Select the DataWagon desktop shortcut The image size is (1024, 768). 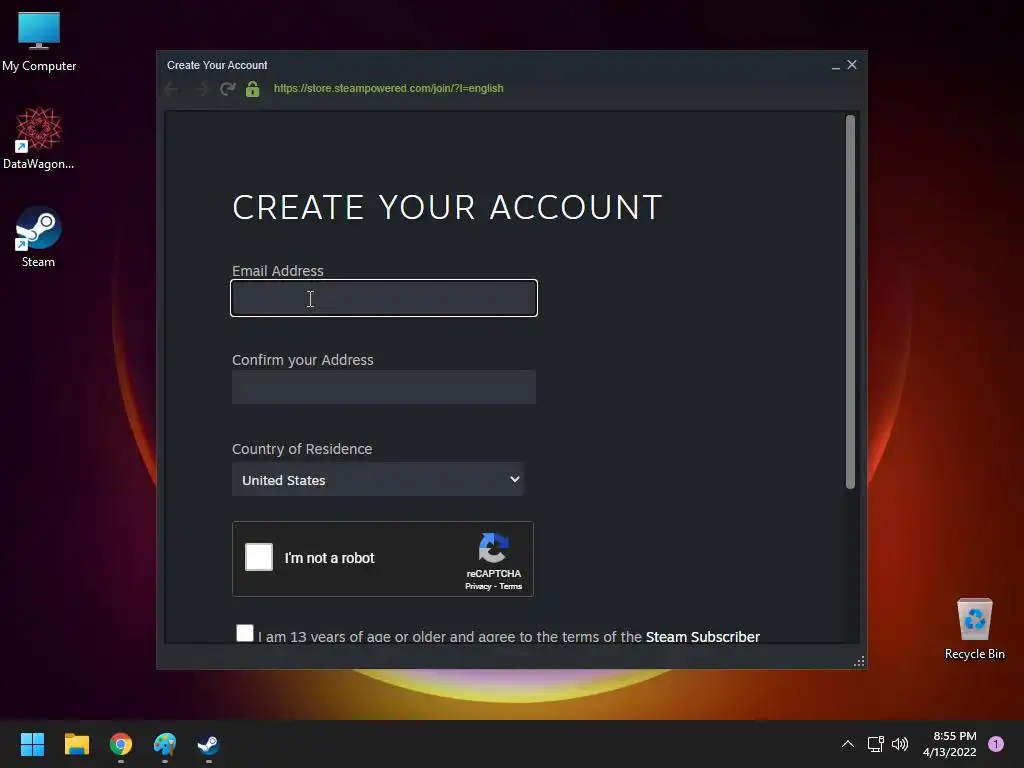click(x=39, y=138)
